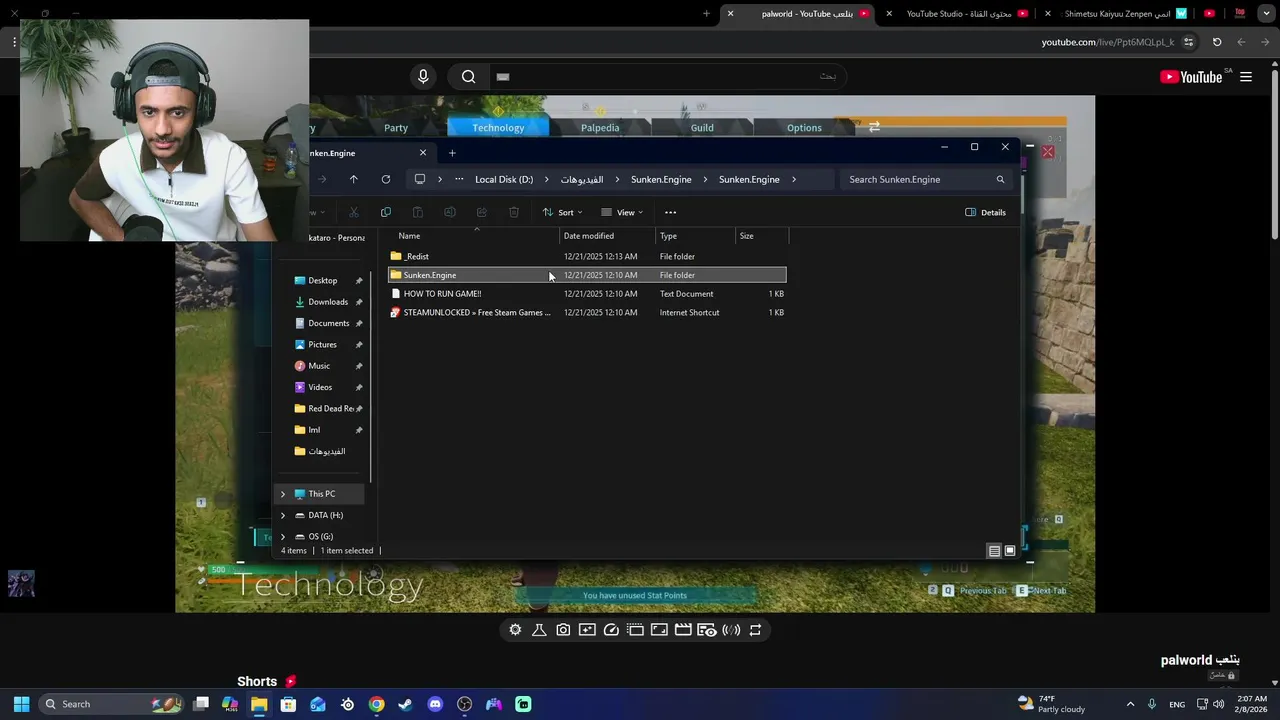Close the Sunken.Engine Explorer tab
1280x720 pixels.
(x=423, y=153)
